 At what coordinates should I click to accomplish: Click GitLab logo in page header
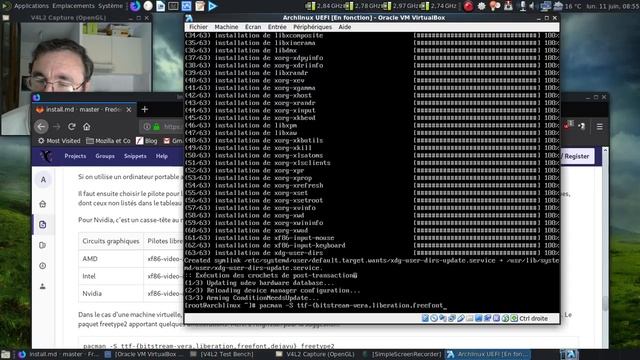click(46, 156)
